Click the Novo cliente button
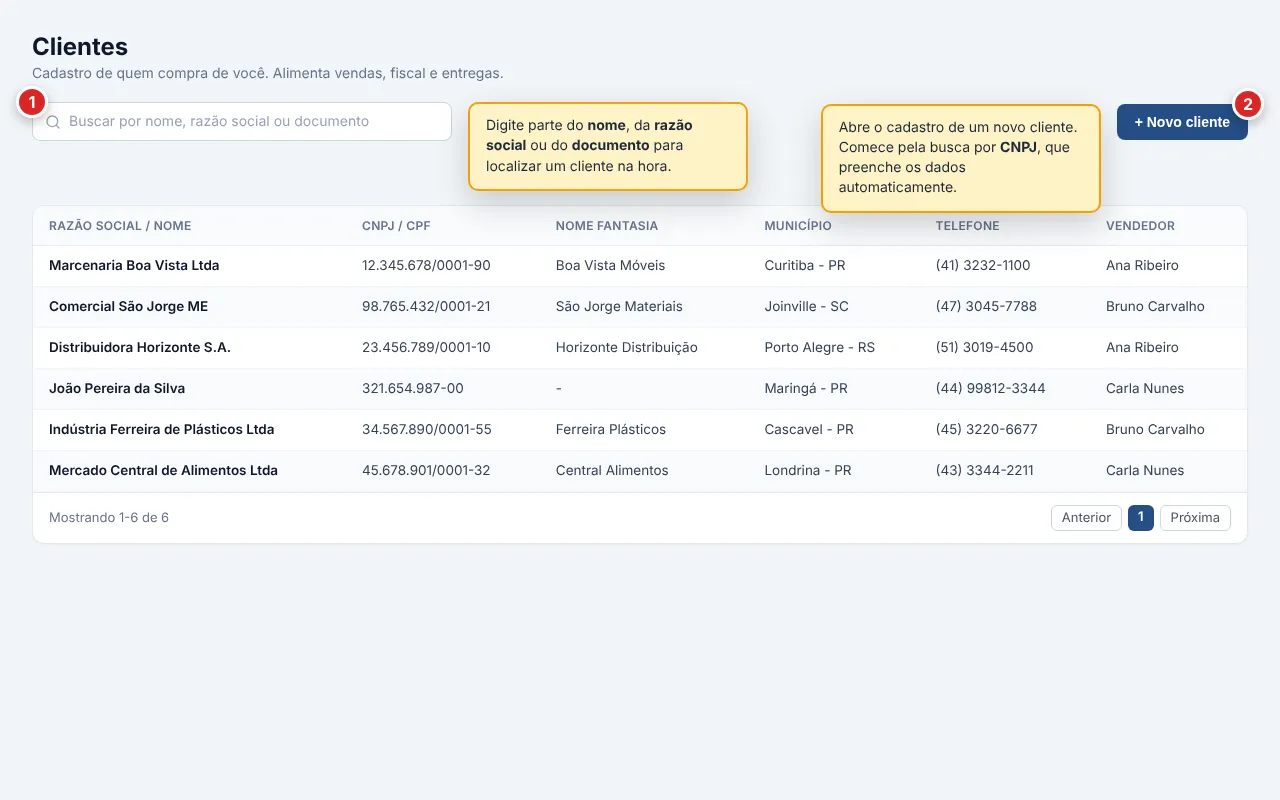Viewport: 1280px width, 800px height. coord(1182,122)
